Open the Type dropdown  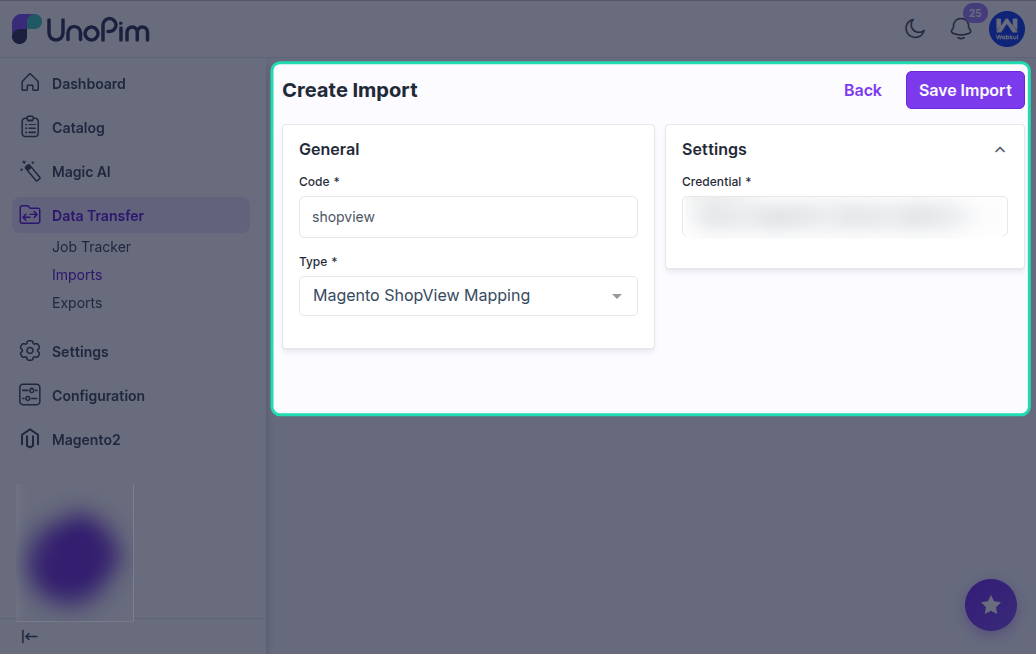(468, 296)
